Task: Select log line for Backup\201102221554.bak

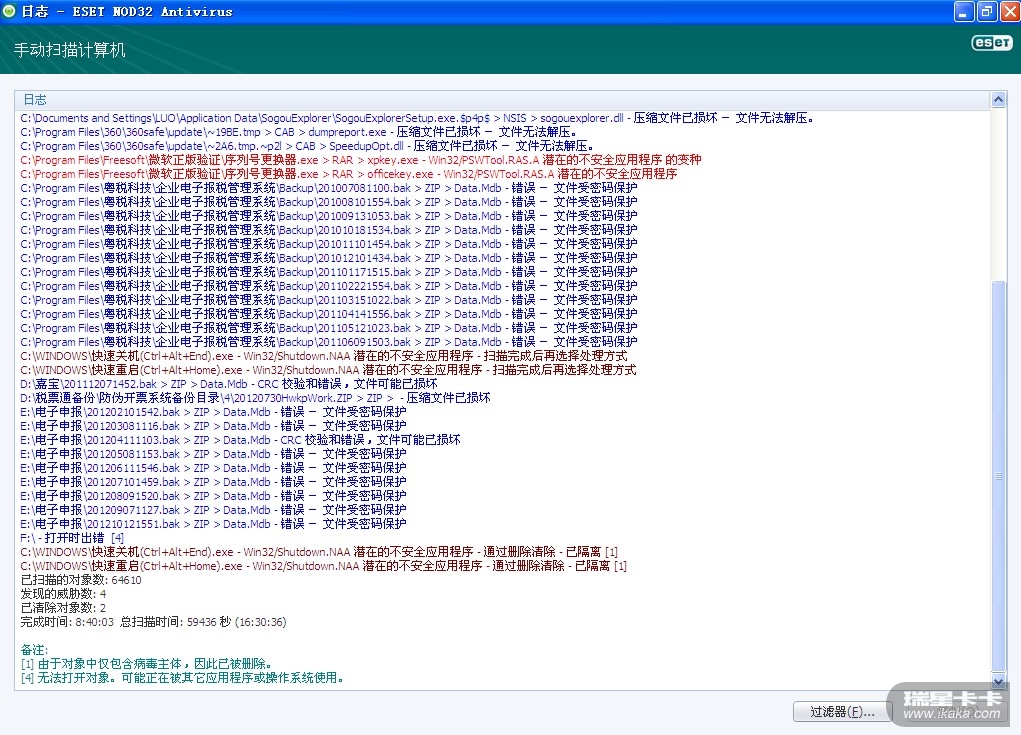Action: tap(329, 286)
